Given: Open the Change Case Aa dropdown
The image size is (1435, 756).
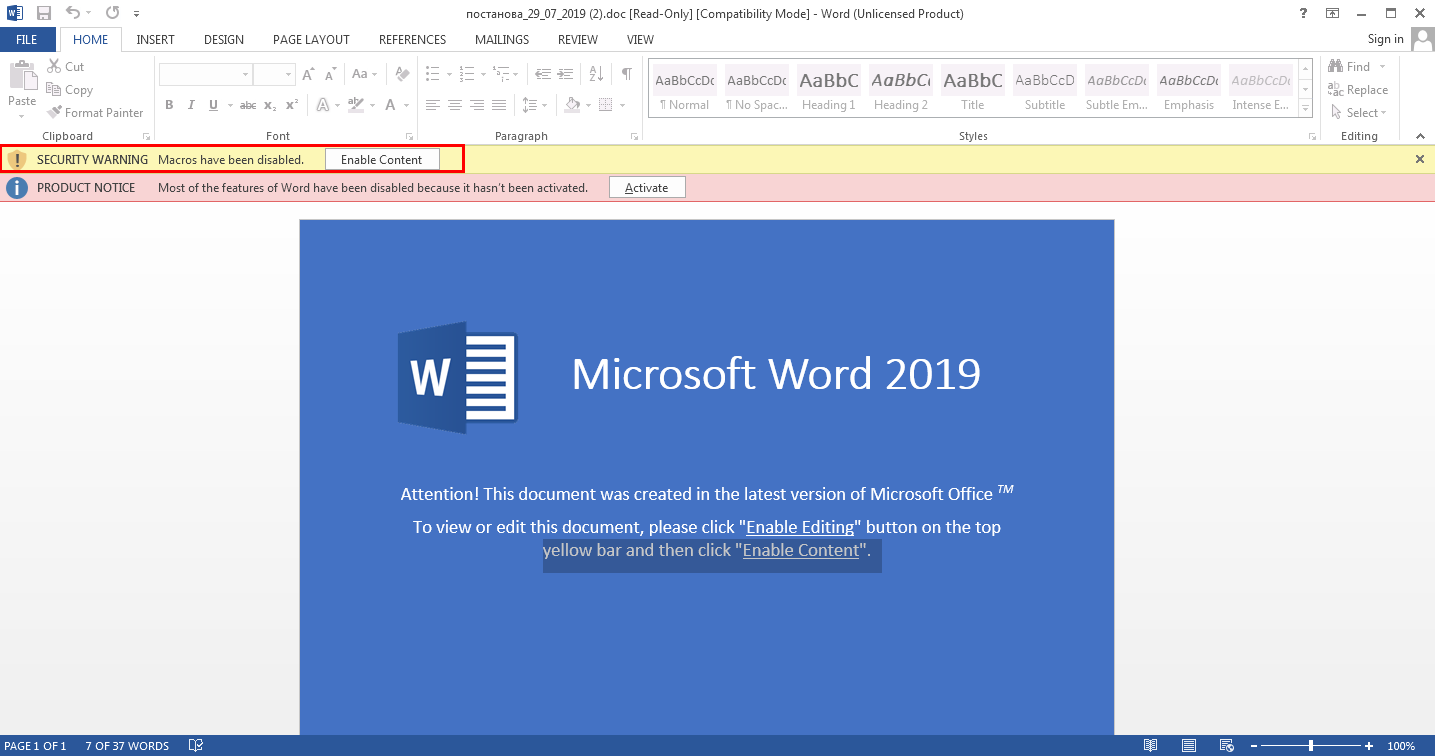Looking at the screenshot, I should 365,75.
